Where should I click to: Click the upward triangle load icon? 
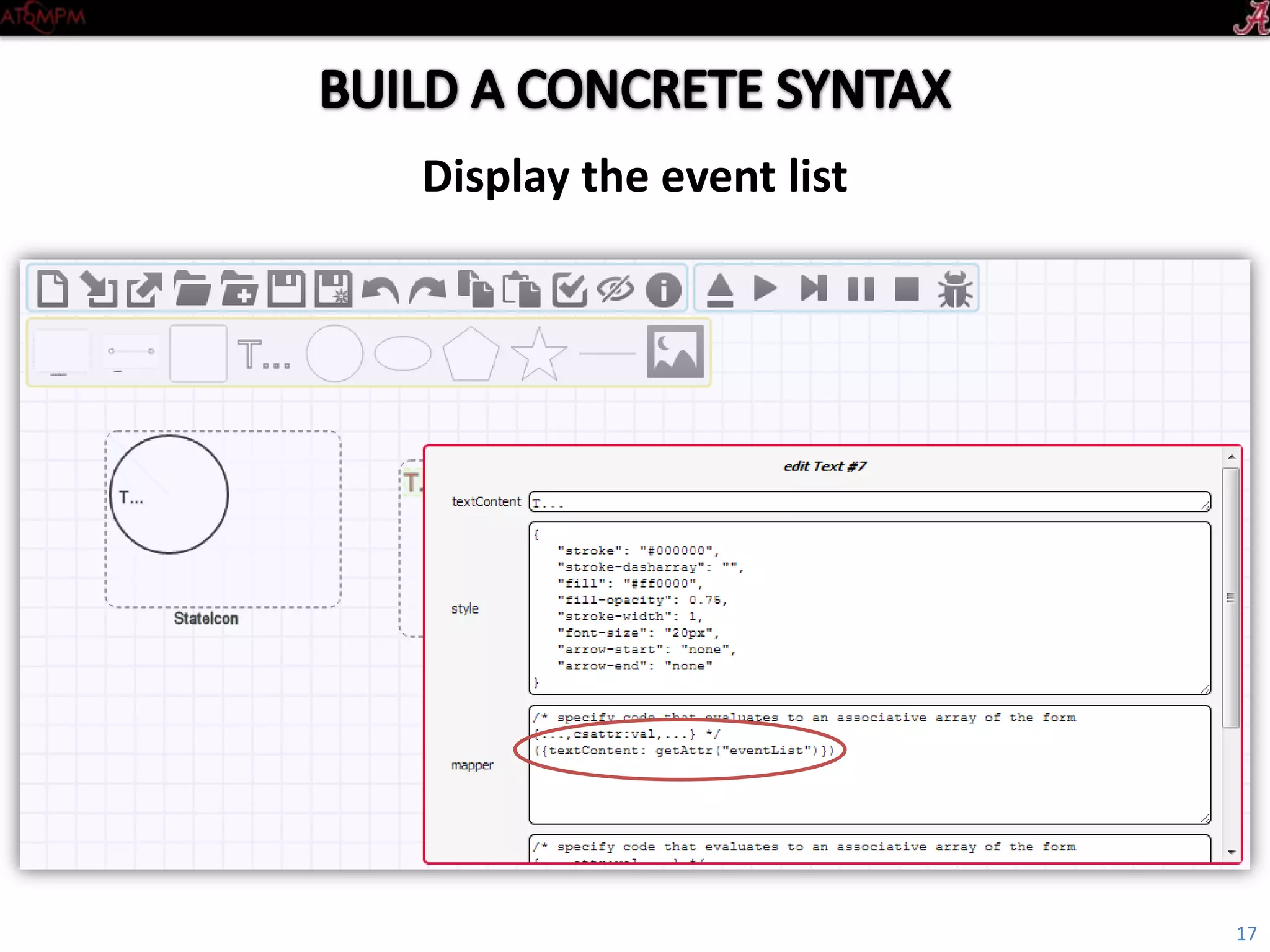pos(720,289)
